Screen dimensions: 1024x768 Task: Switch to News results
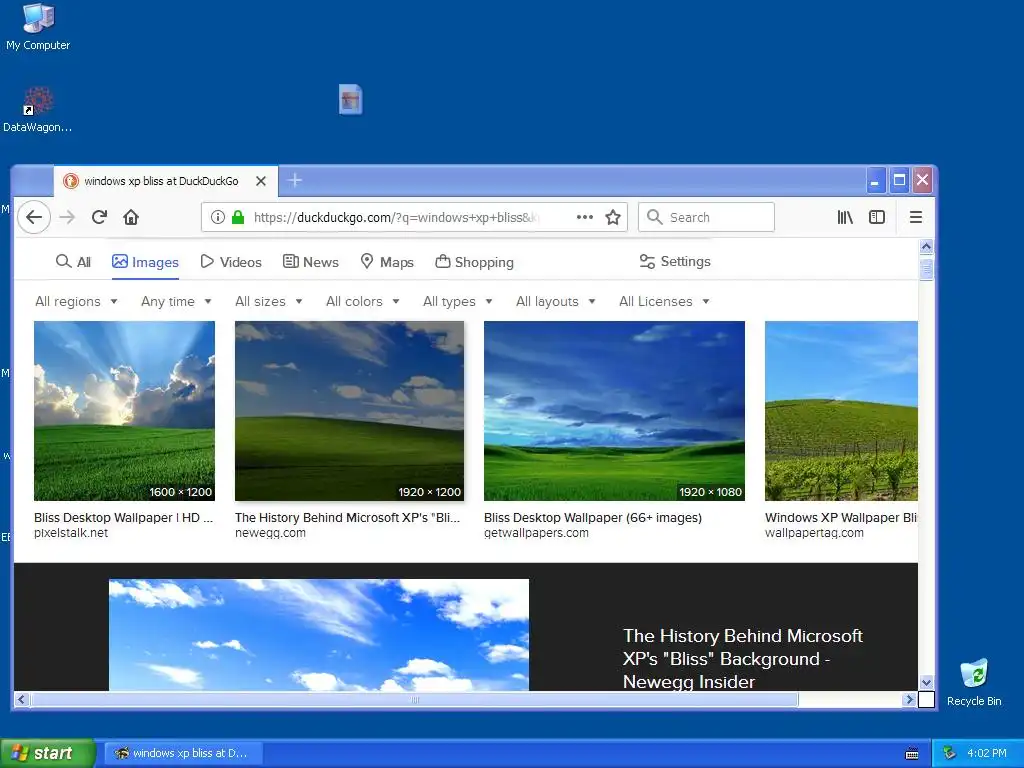coord(310,262)
